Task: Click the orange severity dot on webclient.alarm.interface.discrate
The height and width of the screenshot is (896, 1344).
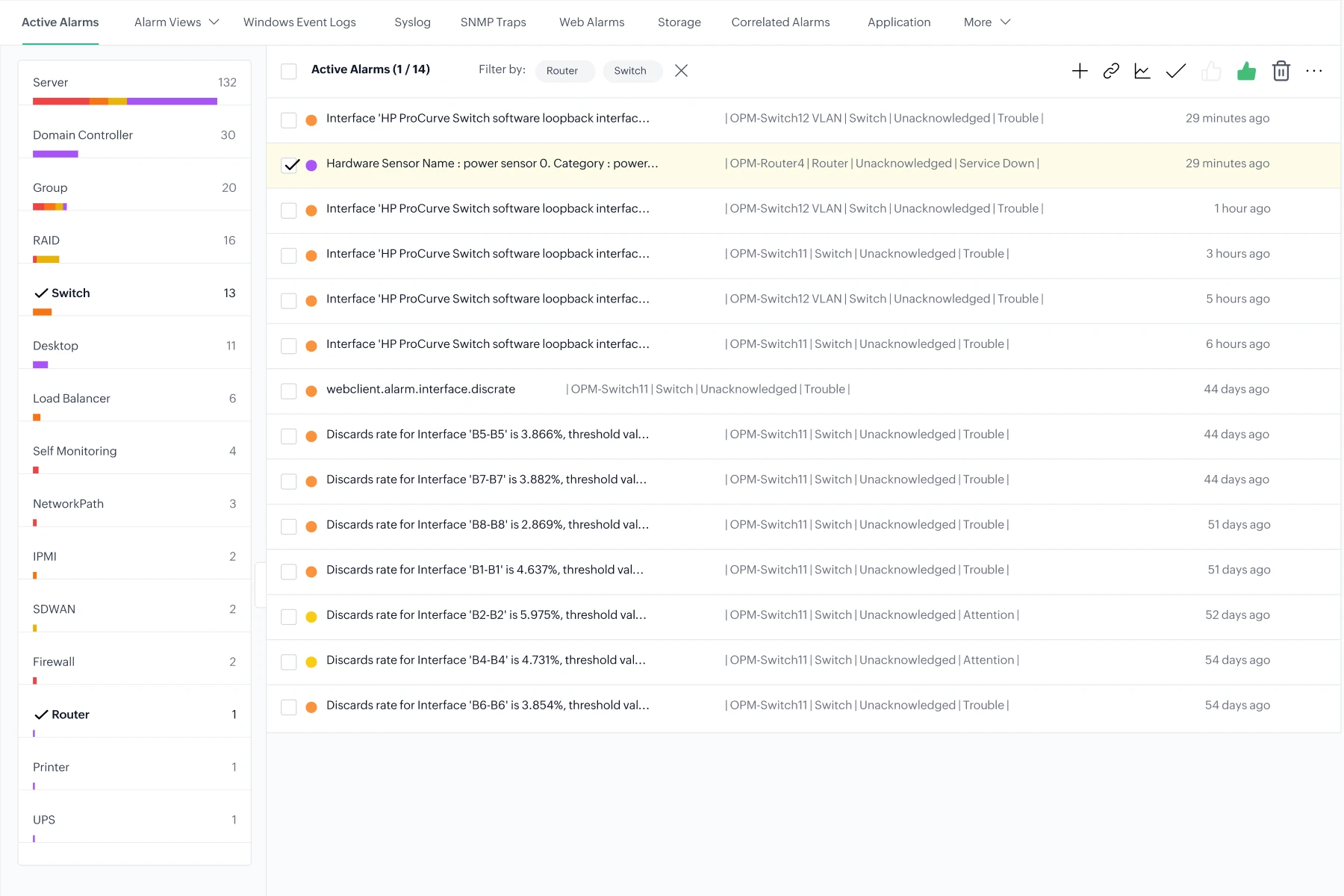Action: tap(311, 391)
